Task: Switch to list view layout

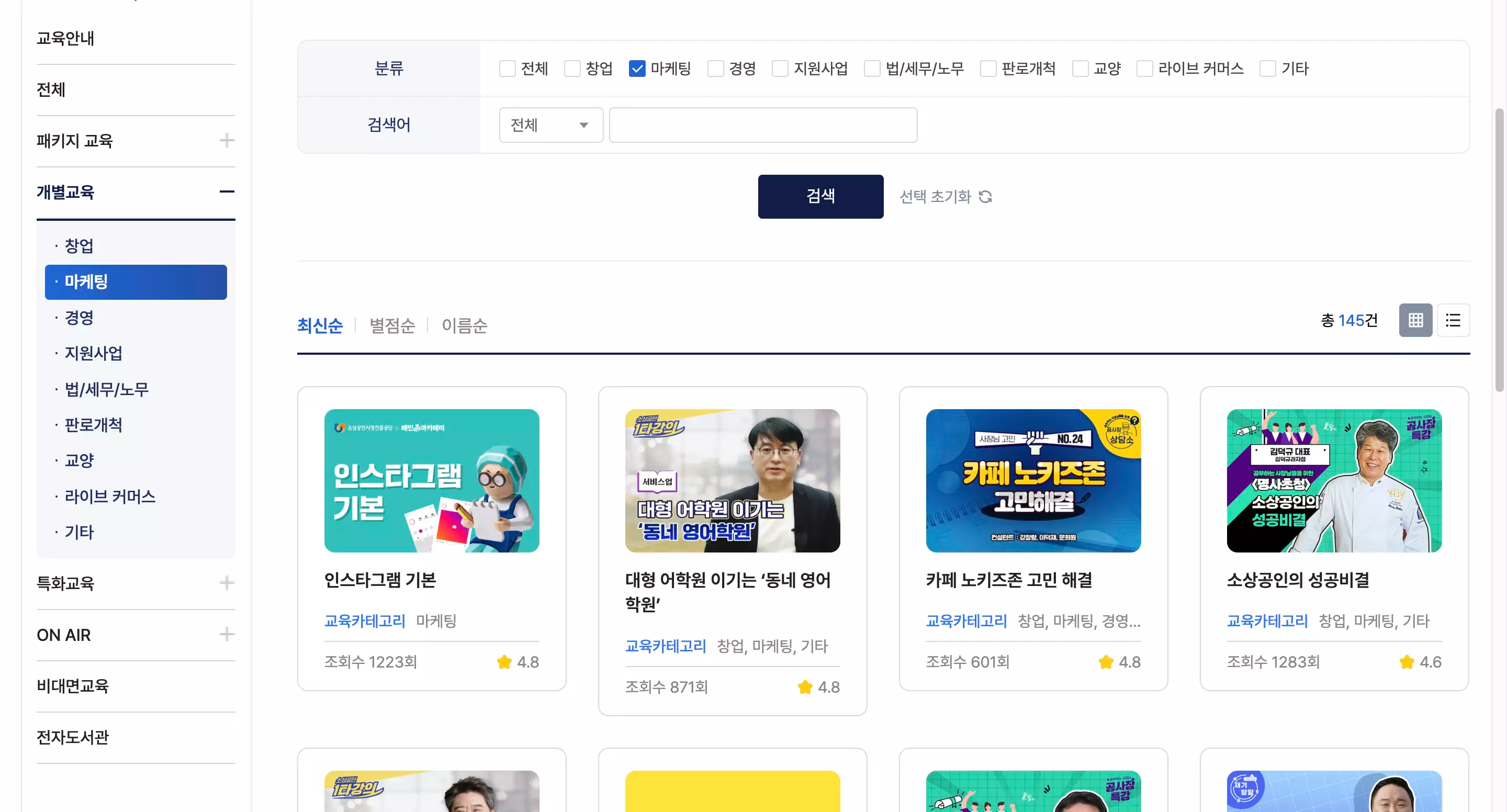Action: pos(1454,320)
